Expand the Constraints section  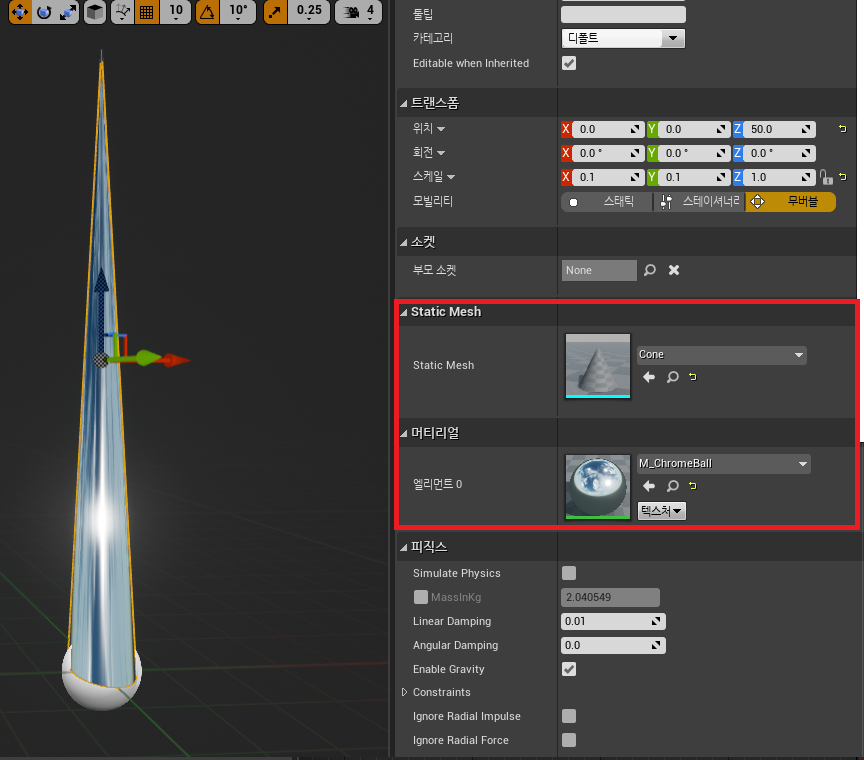404,692
